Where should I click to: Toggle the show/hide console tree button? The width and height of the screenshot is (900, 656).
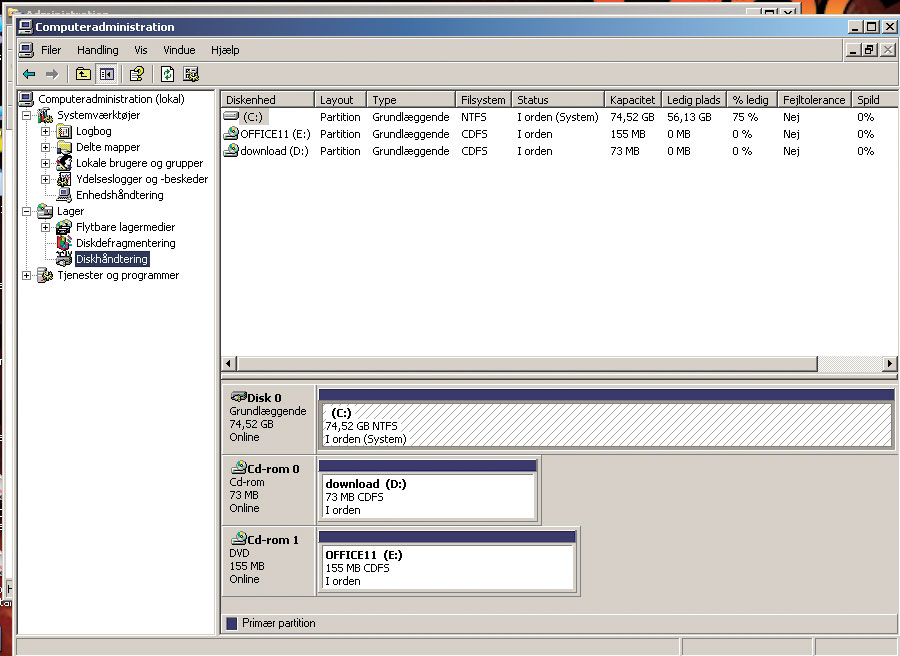tap(106, 74)
